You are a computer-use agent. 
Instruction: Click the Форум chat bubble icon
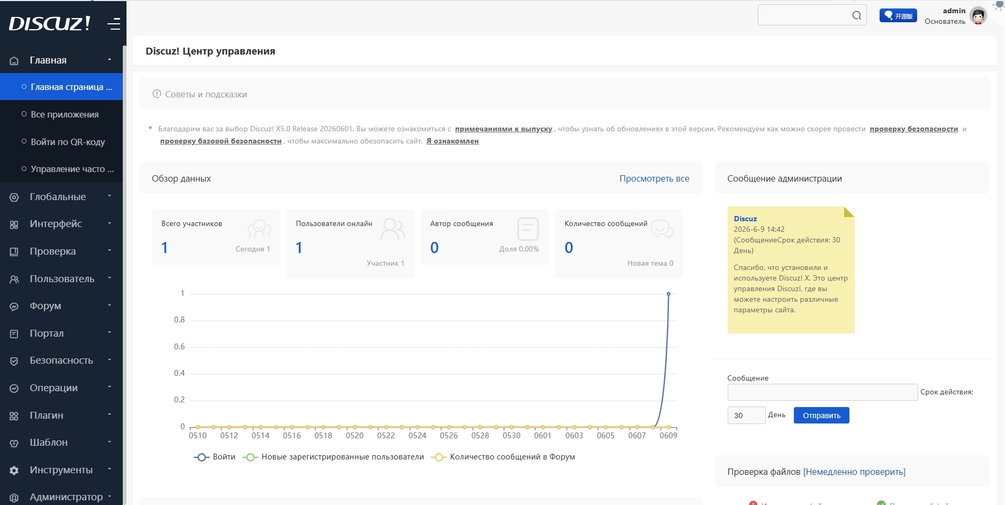[x=14, y=306]
